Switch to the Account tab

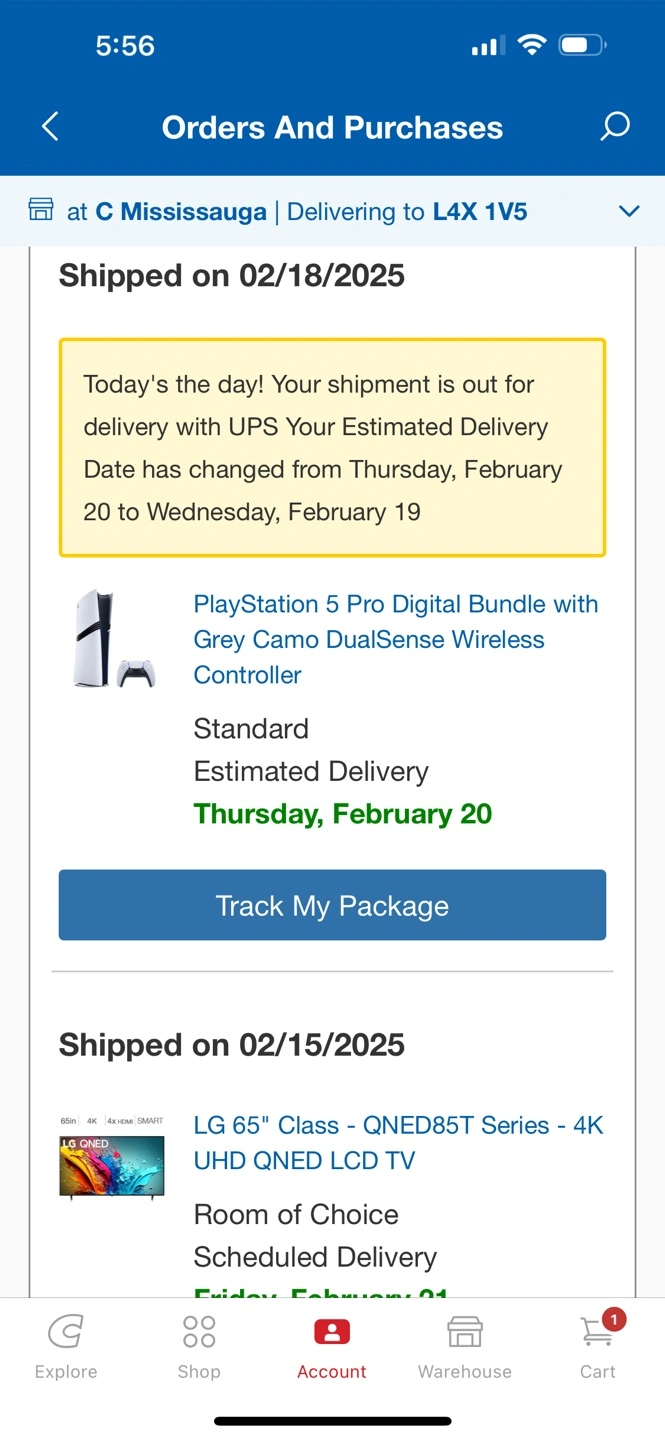pos(332,1347)
